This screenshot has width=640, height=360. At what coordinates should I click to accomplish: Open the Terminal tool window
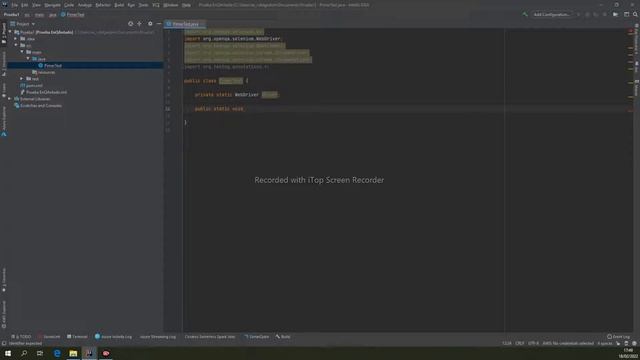(x=77, y=337)
